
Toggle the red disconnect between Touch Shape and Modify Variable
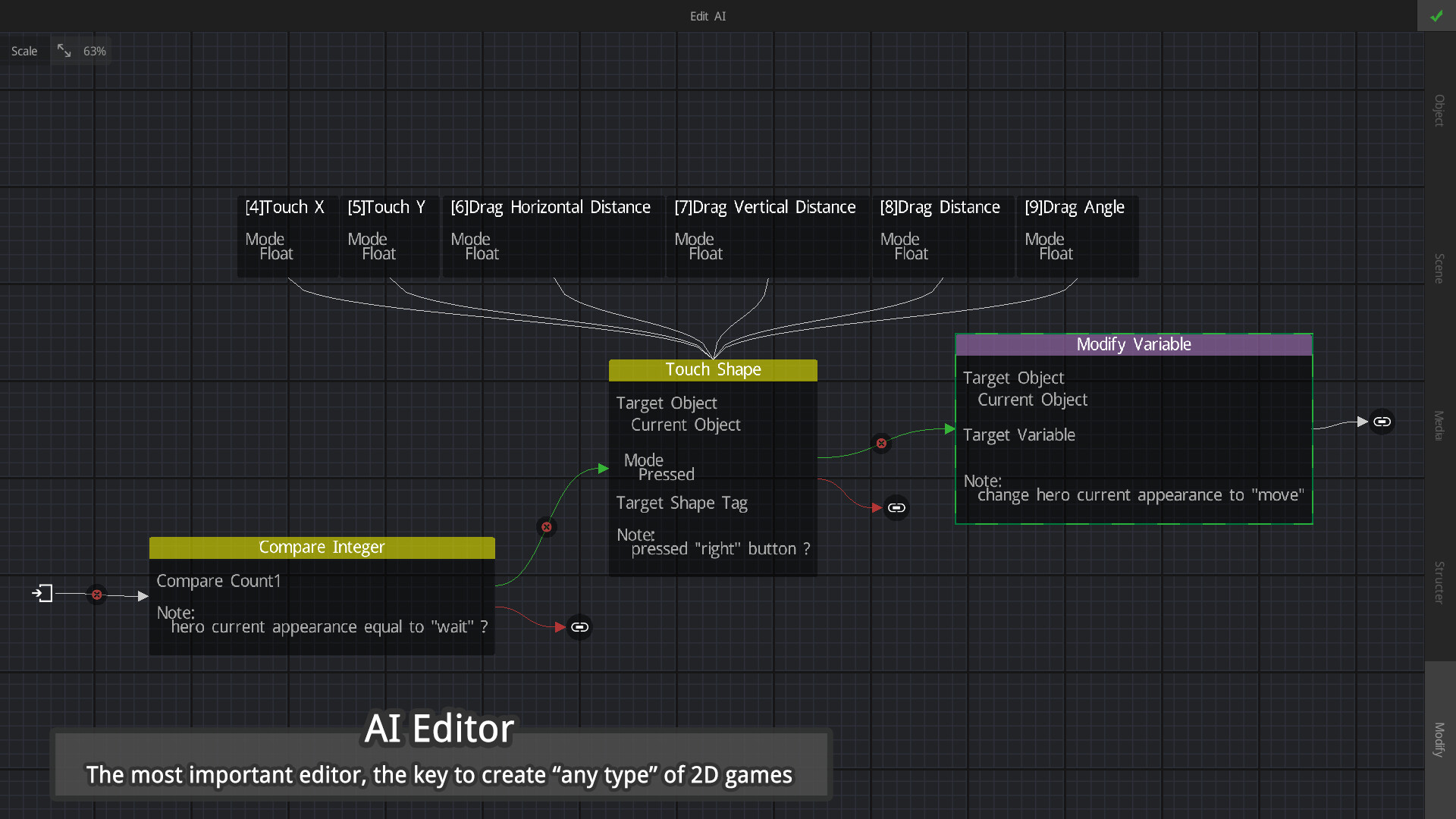pyautogui.click(x=881, y=443)
